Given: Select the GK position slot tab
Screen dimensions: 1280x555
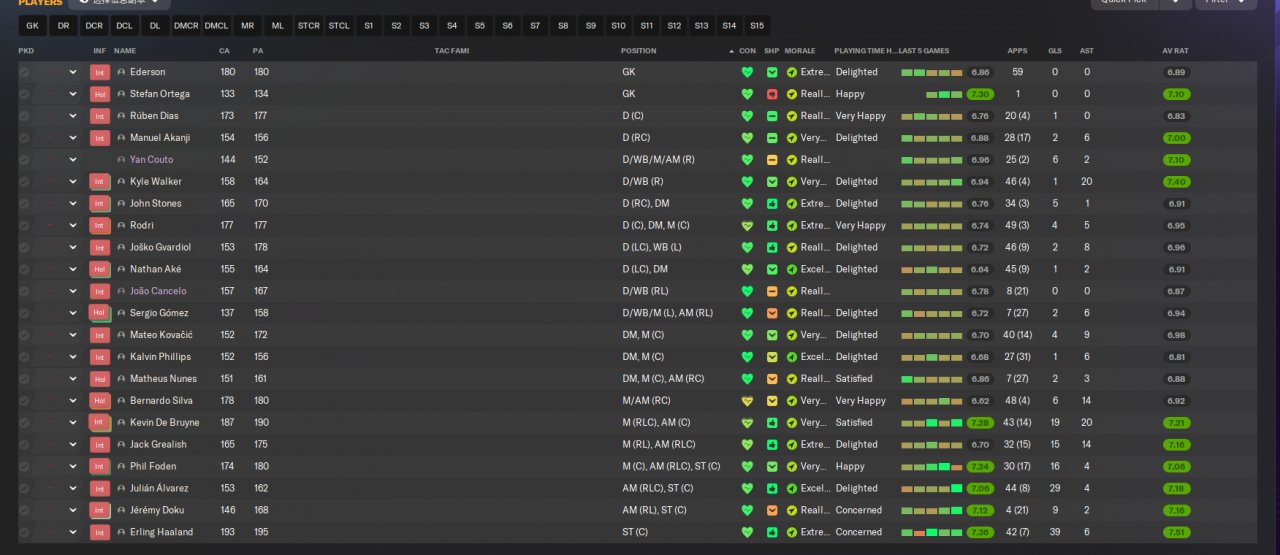Looking at the screenshot, I should pyautogui.click(x=33, y=25).
